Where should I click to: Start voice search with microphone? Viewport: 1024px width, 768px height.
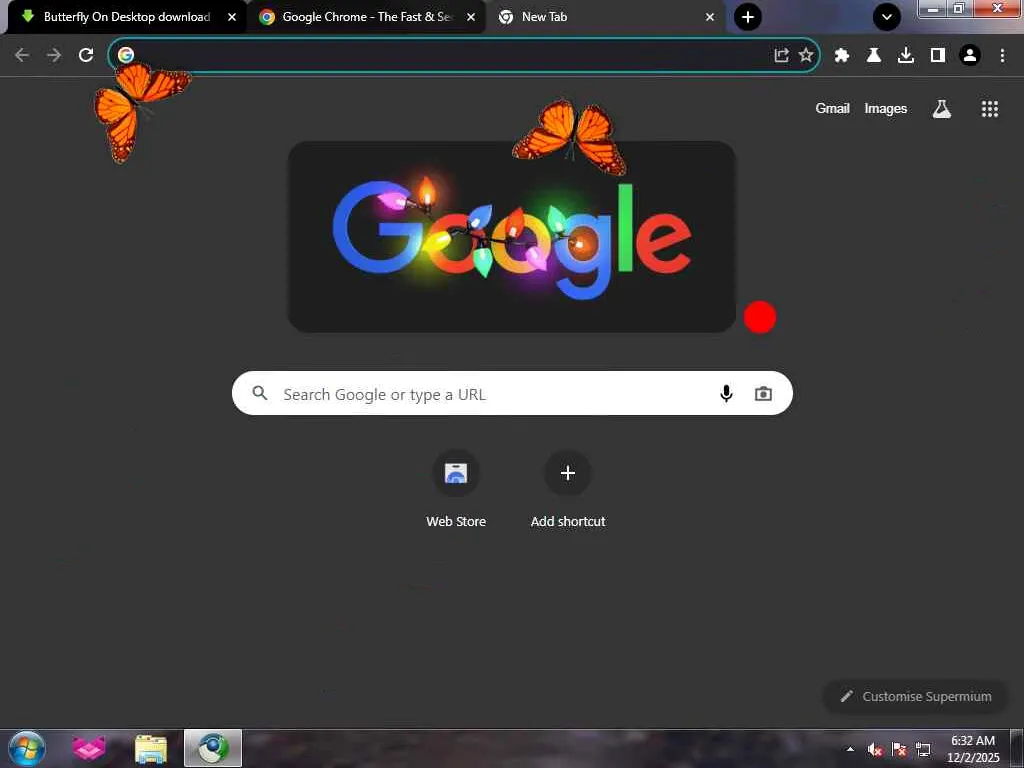pyautogui.click(x=726, y=394)
